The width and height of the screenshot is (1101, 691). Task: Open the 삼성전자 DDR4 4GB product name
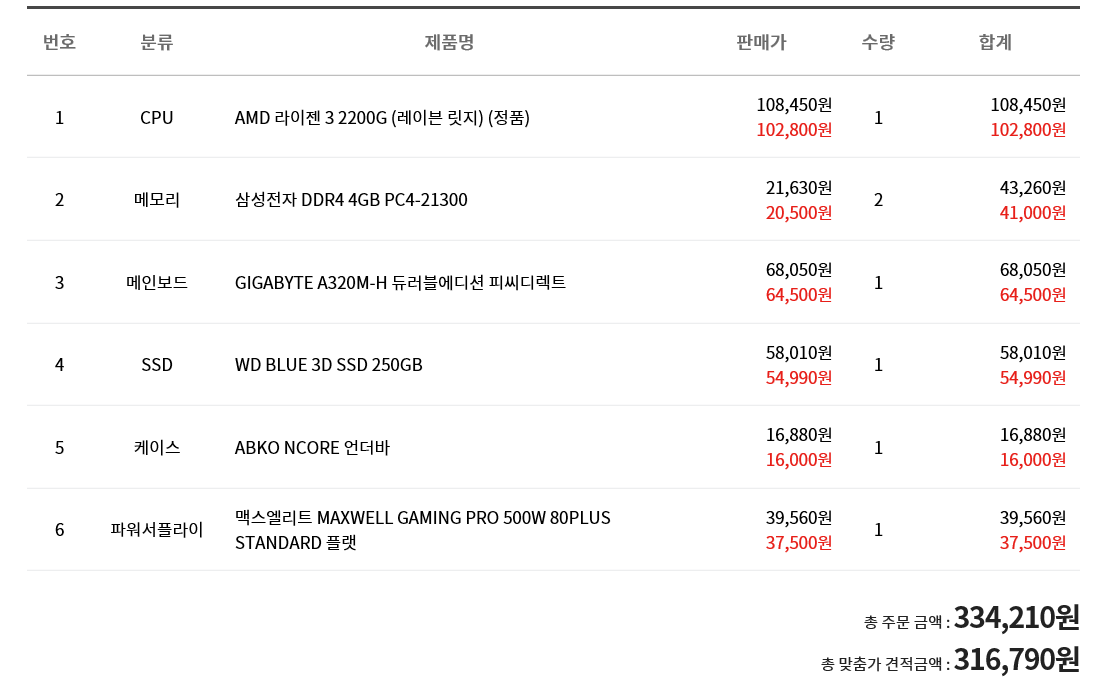(x=351, y=200)
